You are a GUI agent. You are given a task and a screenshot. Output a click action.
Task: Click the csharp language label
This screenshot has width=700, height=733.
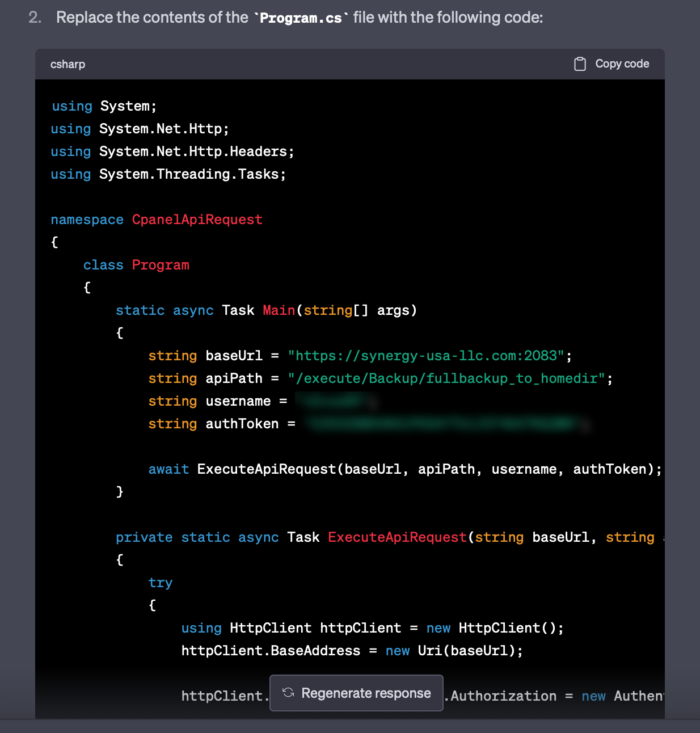[x=68, y=64]
